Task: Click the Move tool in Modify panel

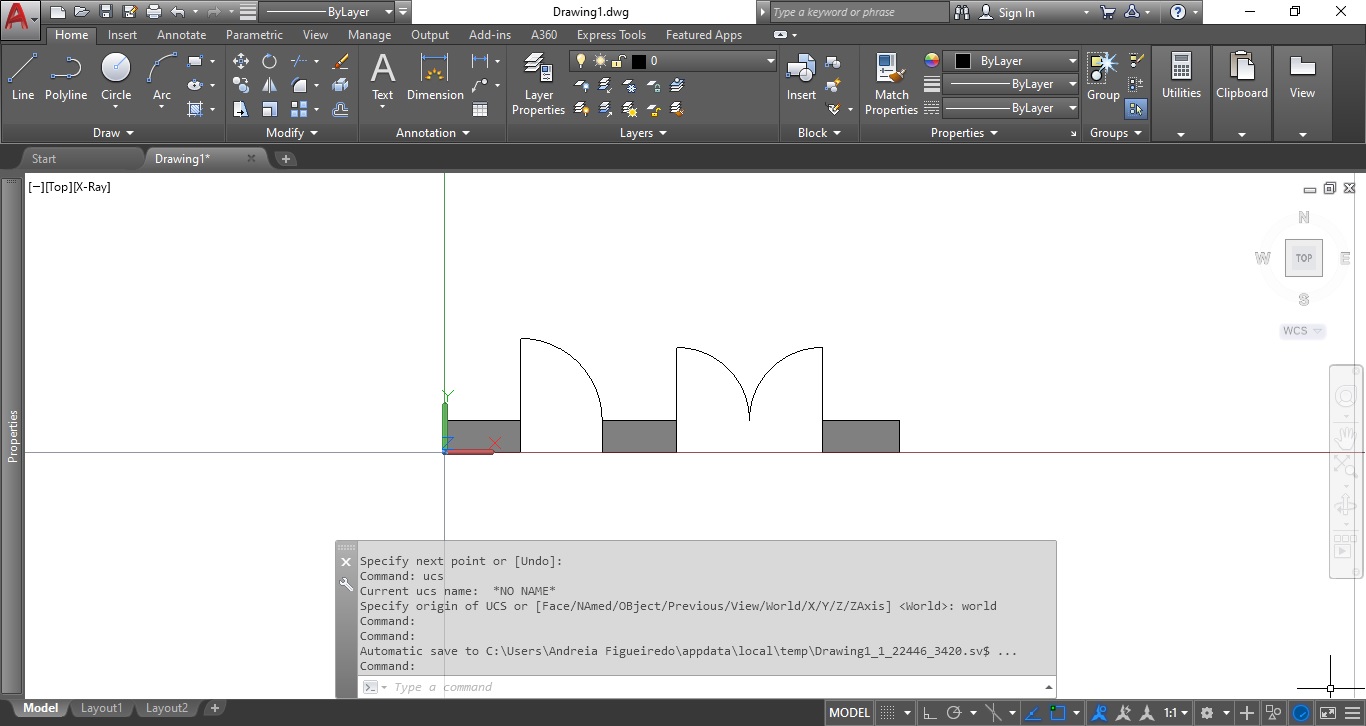Action: pyautogui.click(x=241, y=61)
